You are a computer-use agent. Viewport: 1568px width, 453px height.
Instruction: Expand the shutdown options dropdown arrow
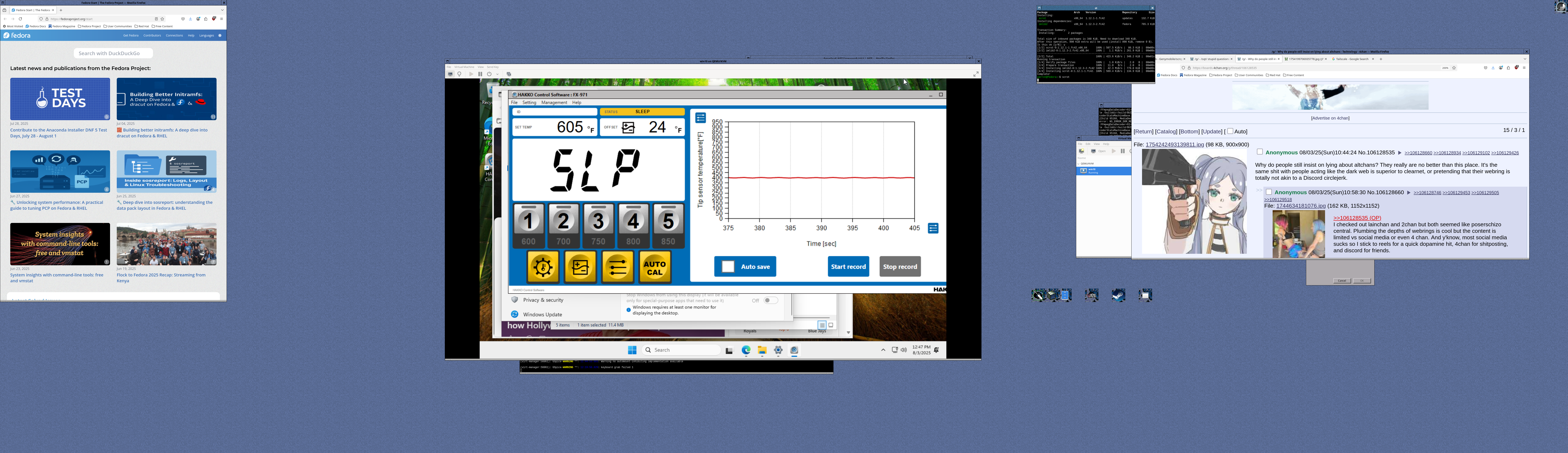[497, 74]
